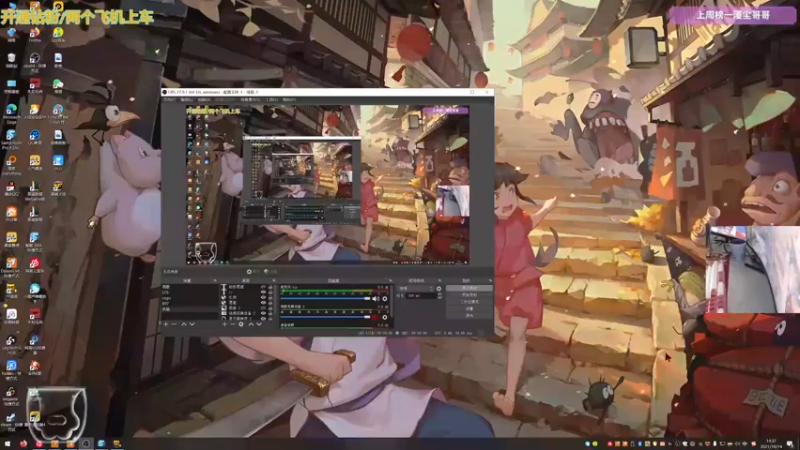The height and width of the screenshot is (450, 800).
Task: Move selected scene up in Scenes panel
Action: click(x=184, y=324)
